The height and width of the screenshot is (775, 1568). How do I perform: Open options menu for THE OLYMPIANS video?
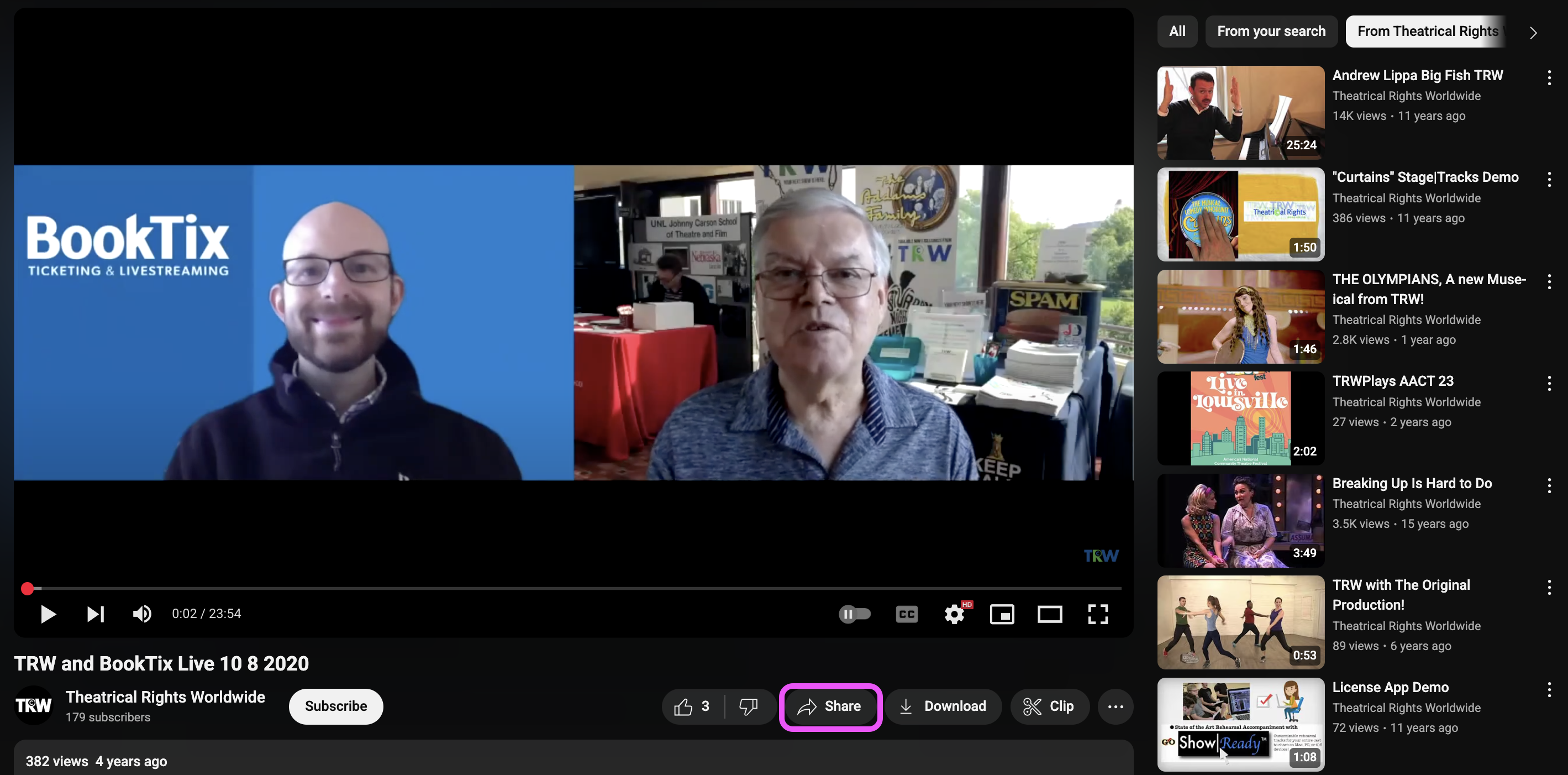1549,281
